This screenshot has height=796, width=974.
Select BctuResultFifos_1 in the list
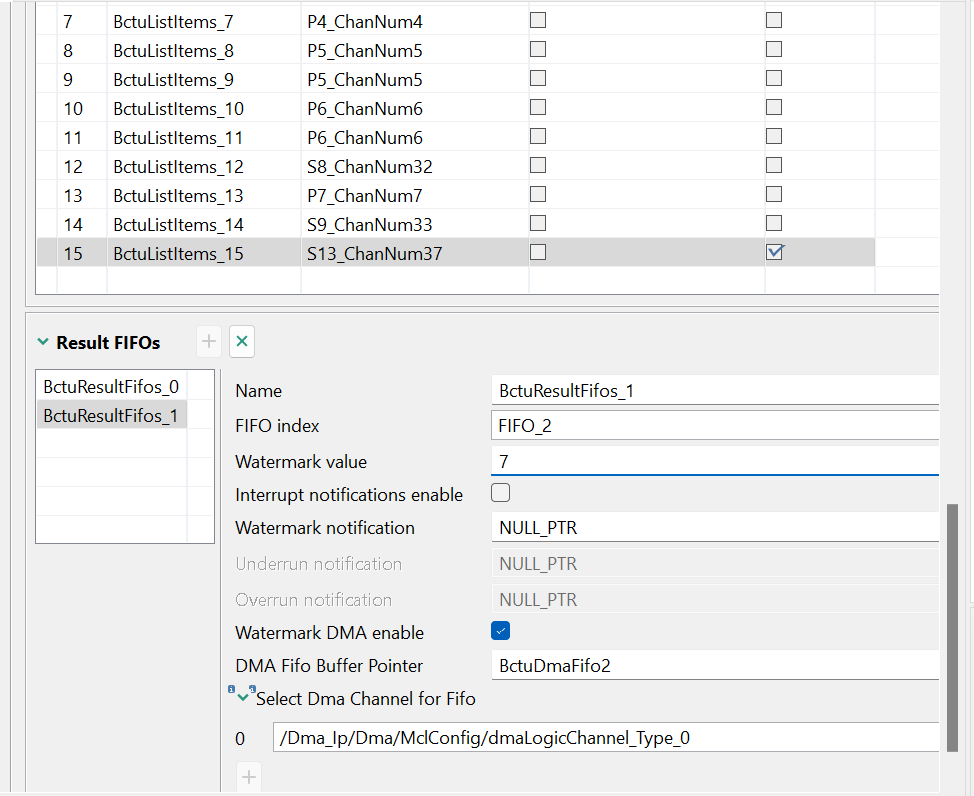pos(111,416)
